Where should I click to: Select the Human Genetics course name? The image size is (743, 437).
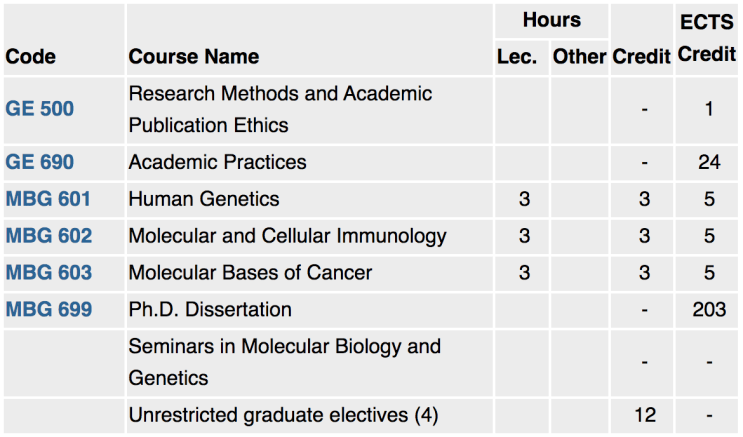click(204, 199)
